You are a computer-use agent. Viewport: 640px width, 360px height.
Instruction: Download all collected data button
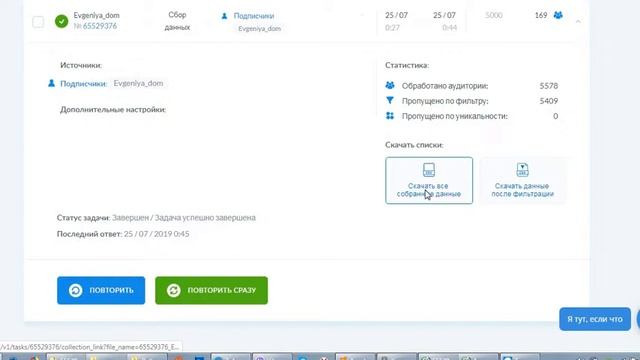[x=429, y=180]
